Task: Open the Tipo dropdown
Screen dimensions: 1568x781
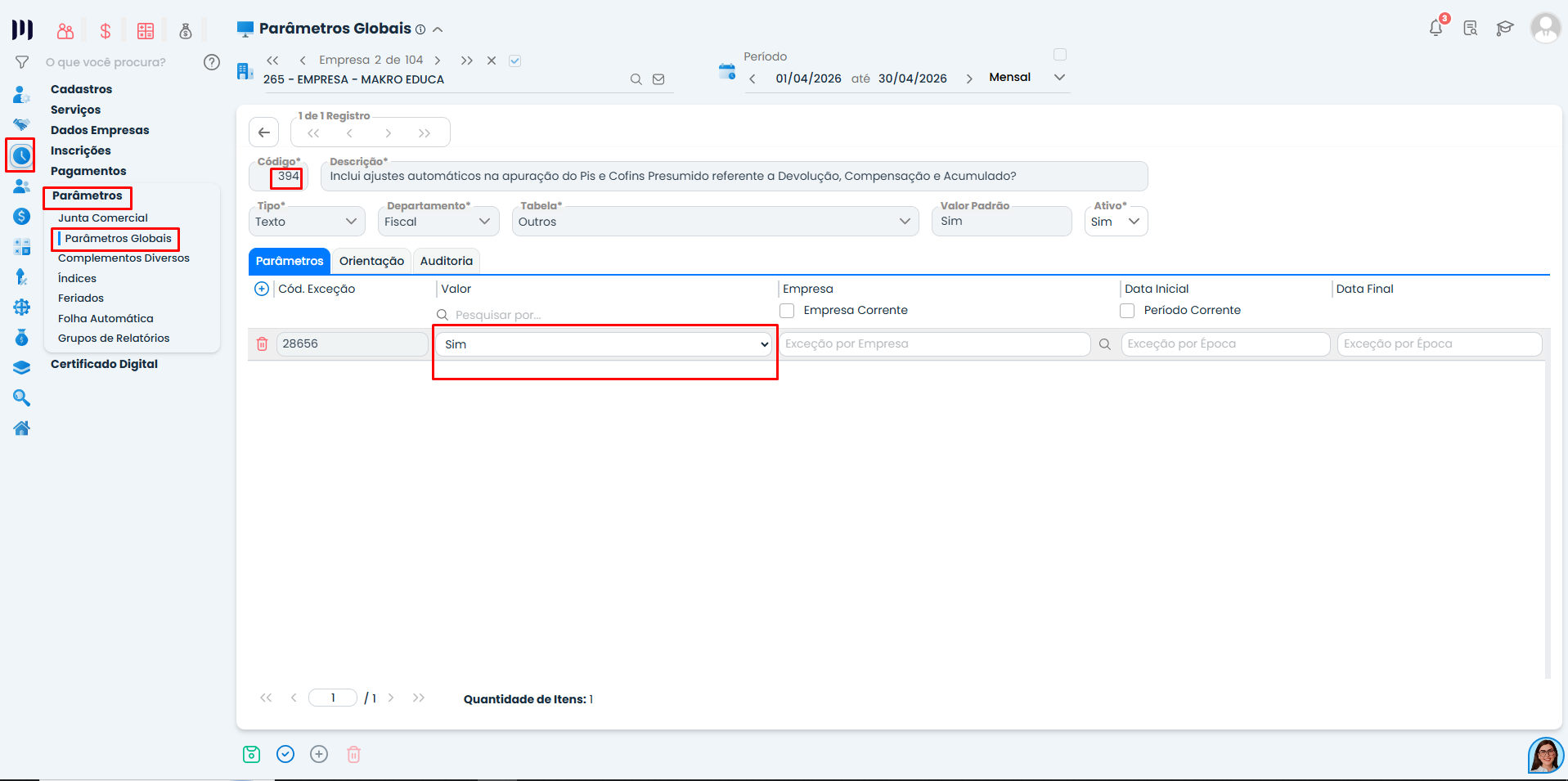Action: [307, 222]
